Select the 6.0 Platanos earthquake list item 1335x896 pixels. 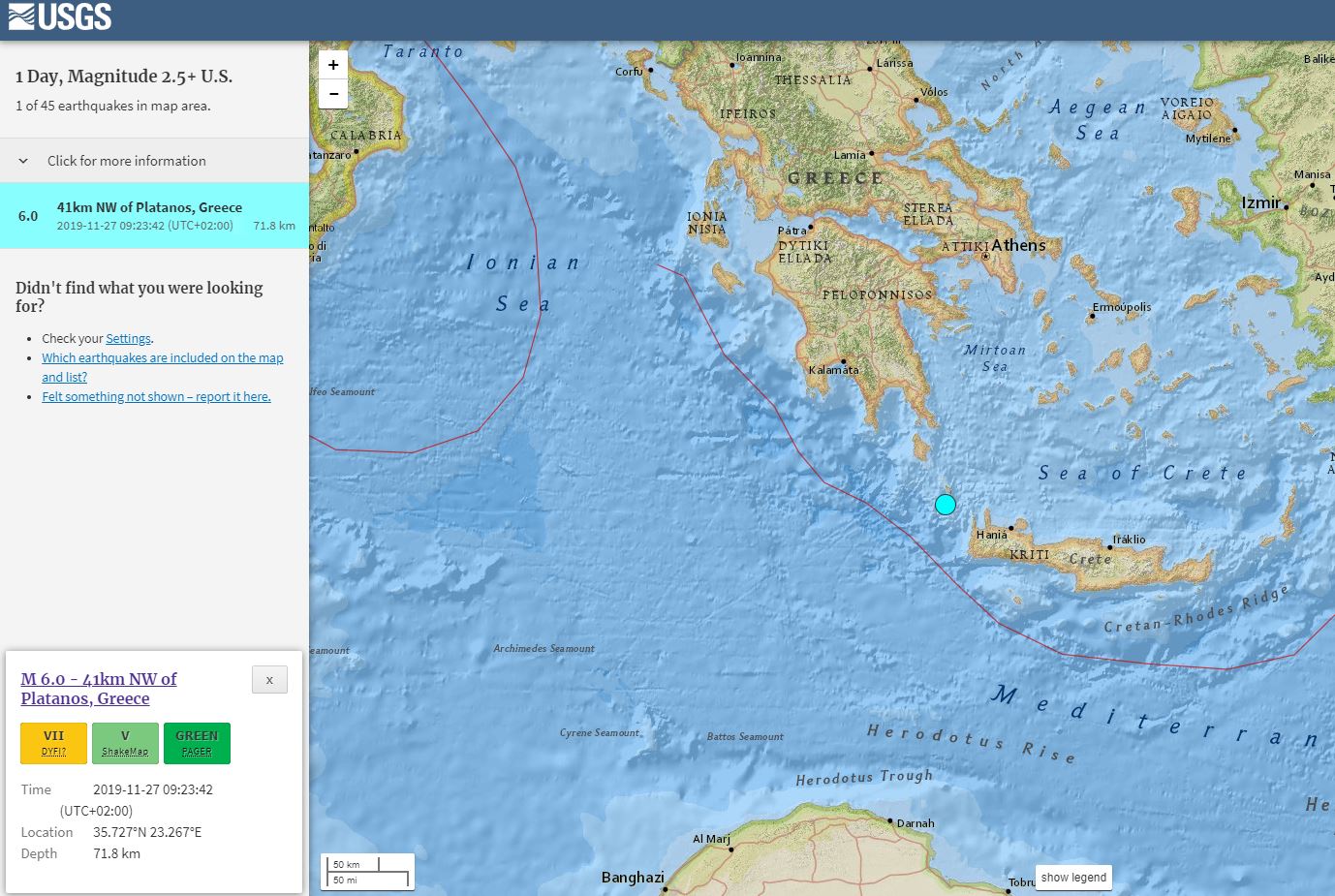click(155, 216)
